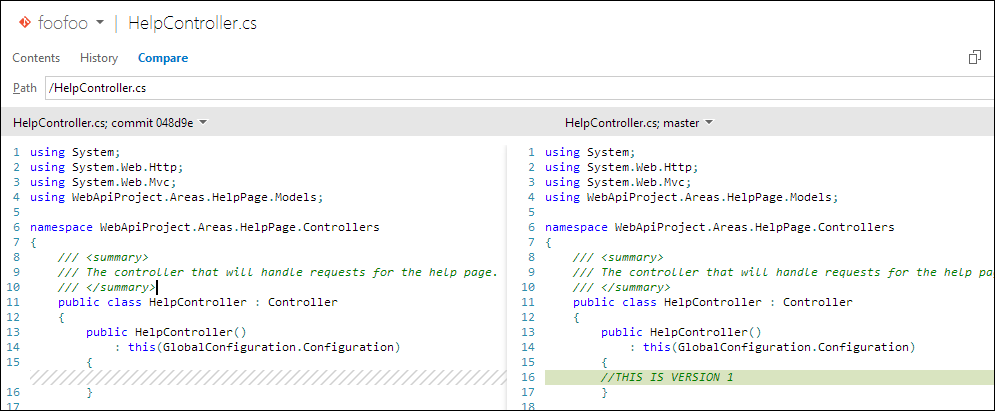Image resolution: width=995 pixels, height=411 pixels.
Task: Click the pop-out window icon at top right
Action: tap(975, 58)
